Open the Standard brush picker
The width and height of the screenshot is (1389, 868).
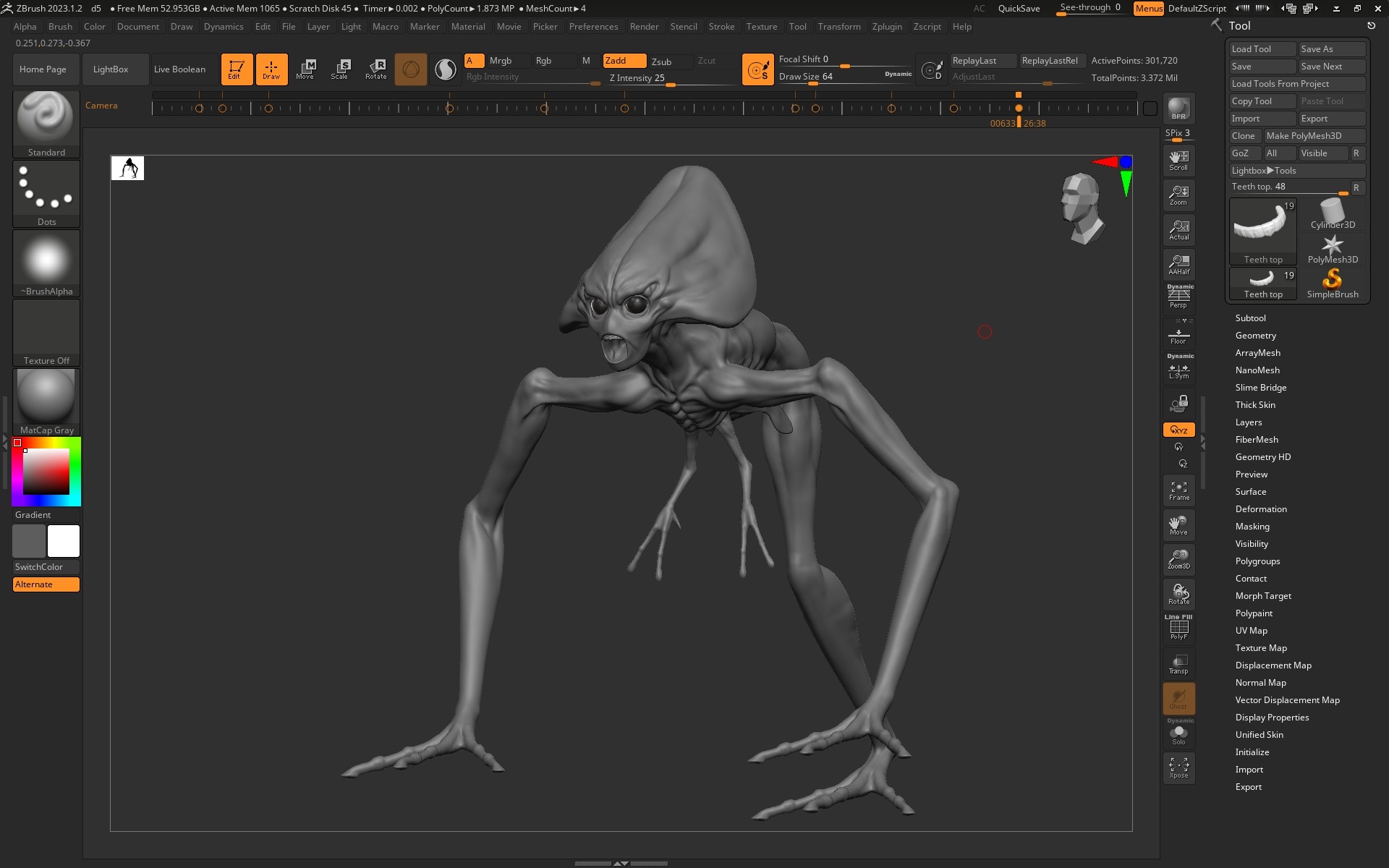pos(46,124)
